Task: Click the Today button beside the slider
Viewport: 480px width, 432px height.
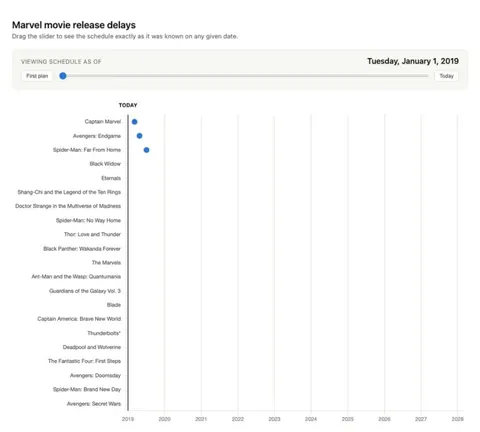Action: tap(446, 76)
